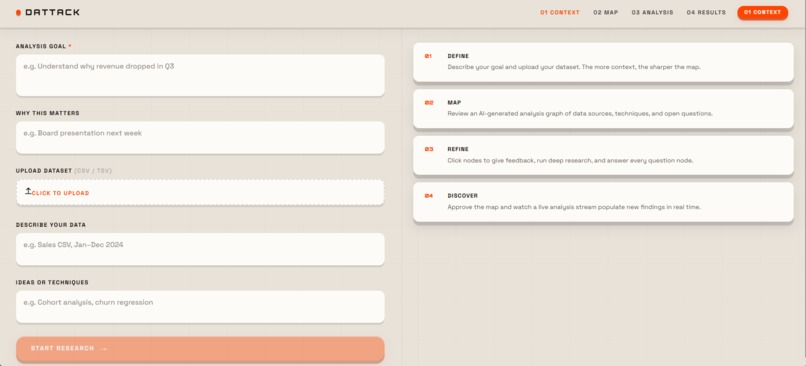Click the Click to Upload dataset area
The image size is (806, 366).
tap(200, 193)
